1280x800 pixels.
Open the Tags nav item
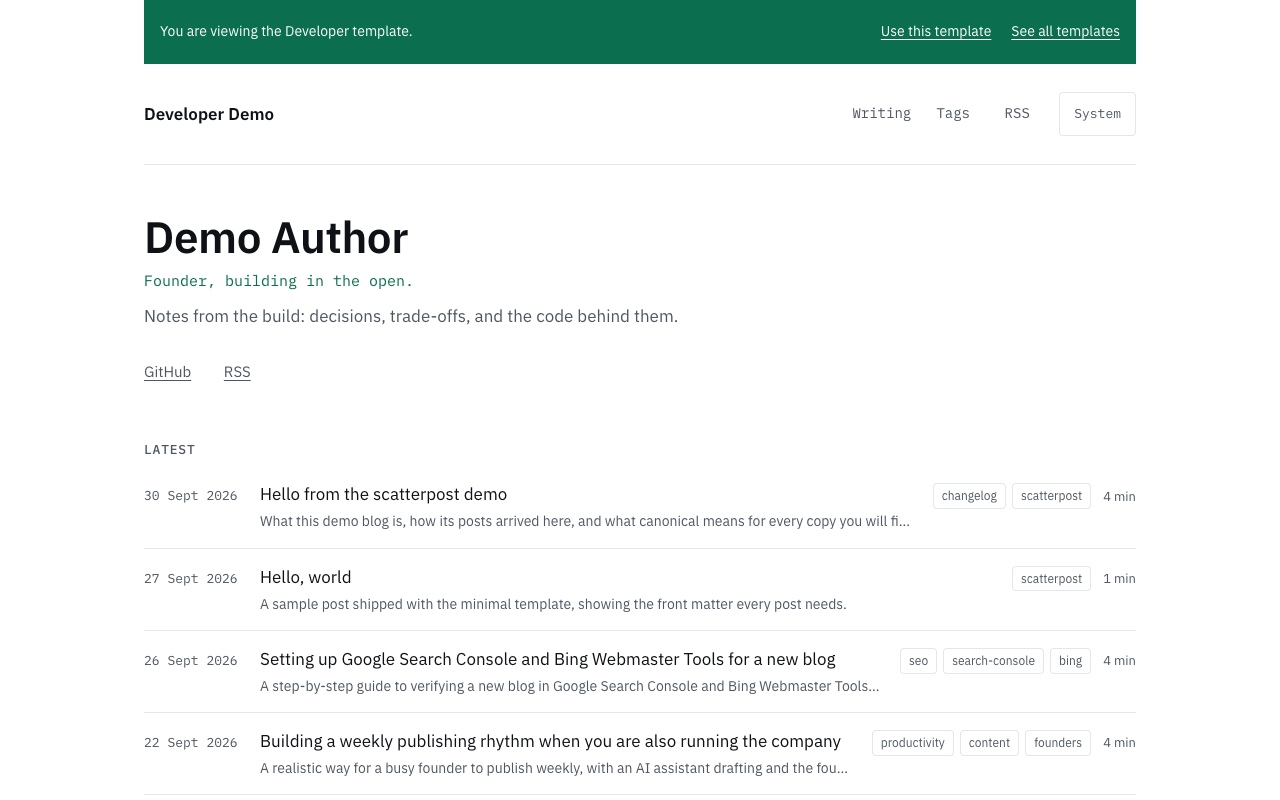click(x=953, y=113)
